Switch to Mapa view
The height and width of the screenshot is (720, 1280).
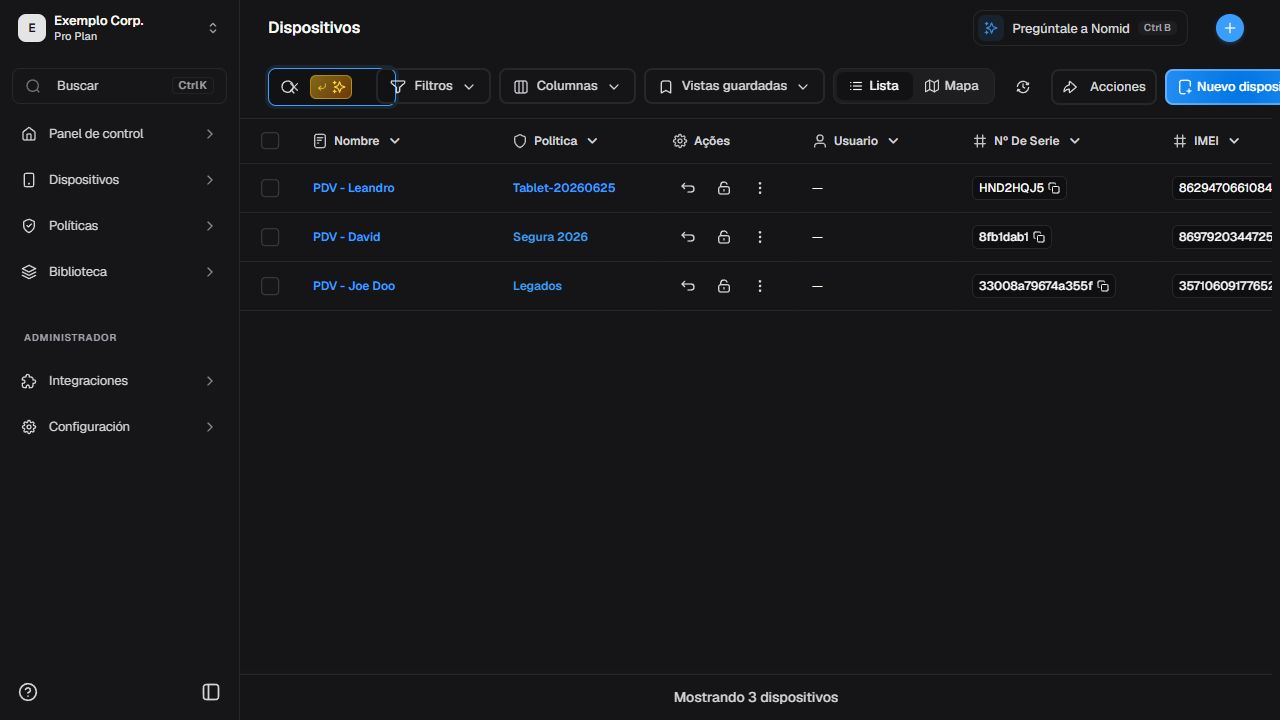point(951,86)
